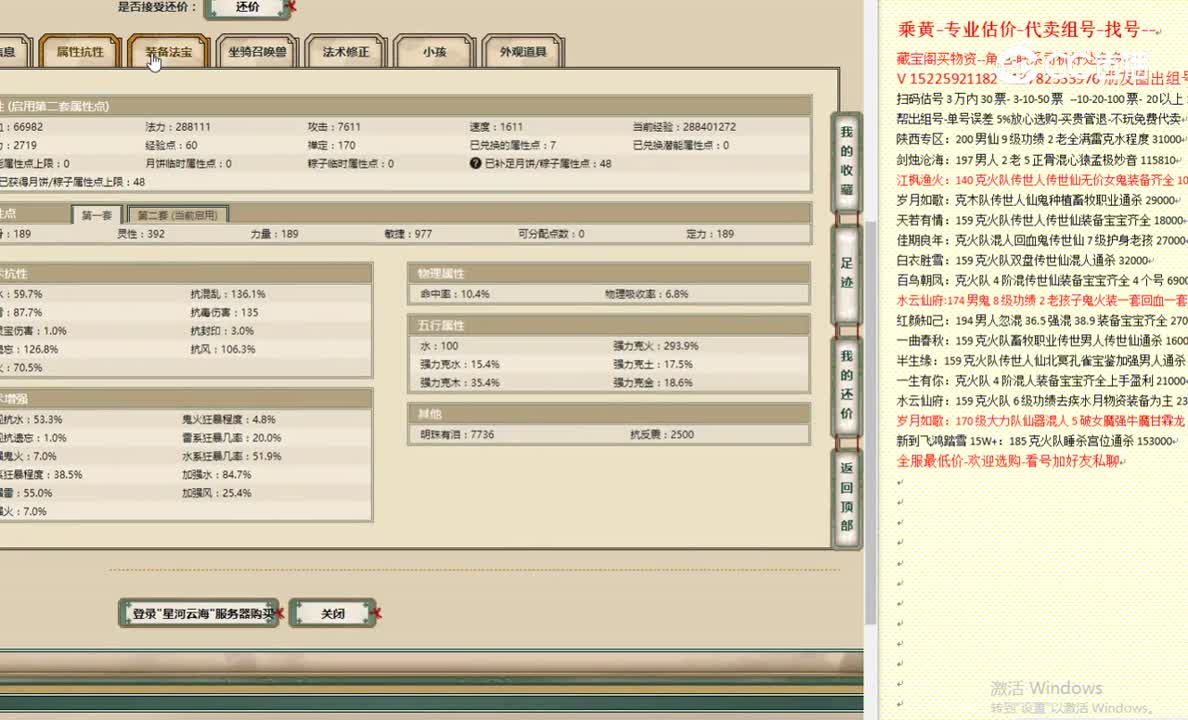Open the 足迹 side button

tap(846, 273)
